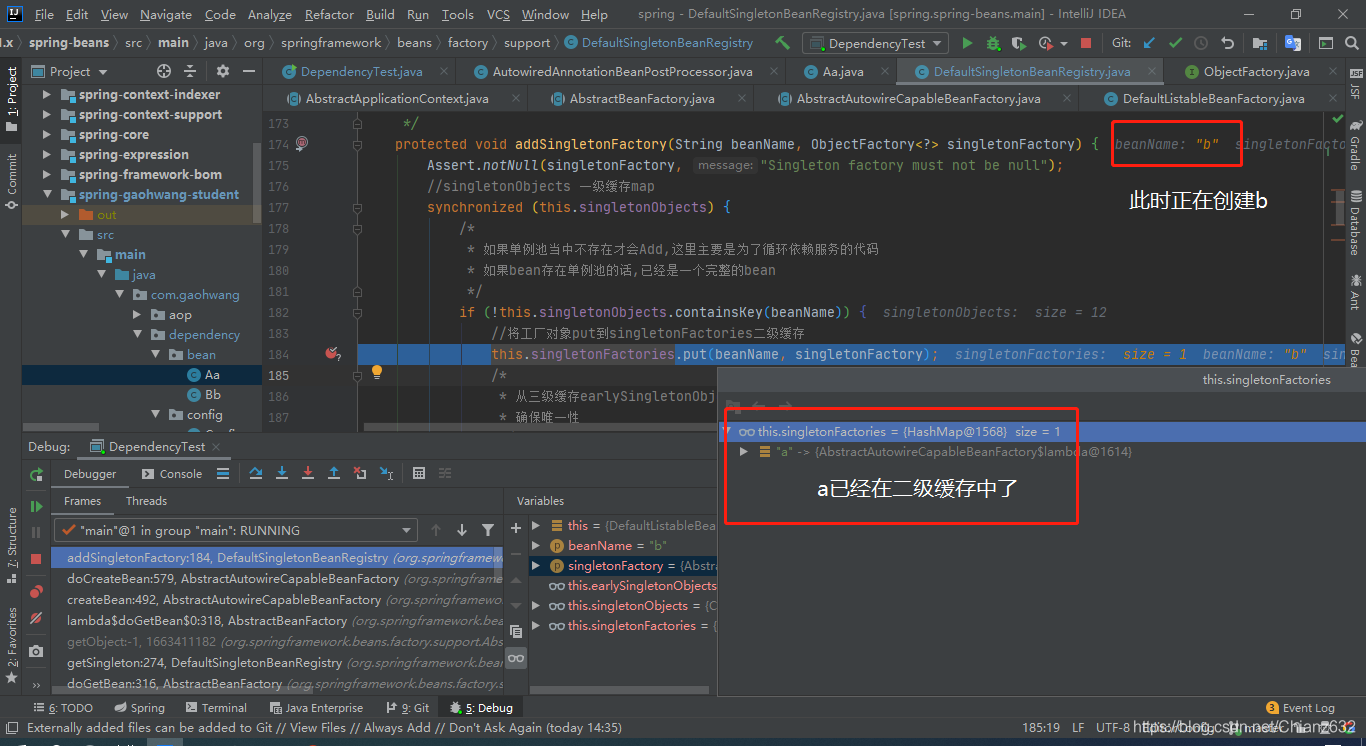
Task: Run DependencyTest with green play icon
Action: tap(966, 43)
